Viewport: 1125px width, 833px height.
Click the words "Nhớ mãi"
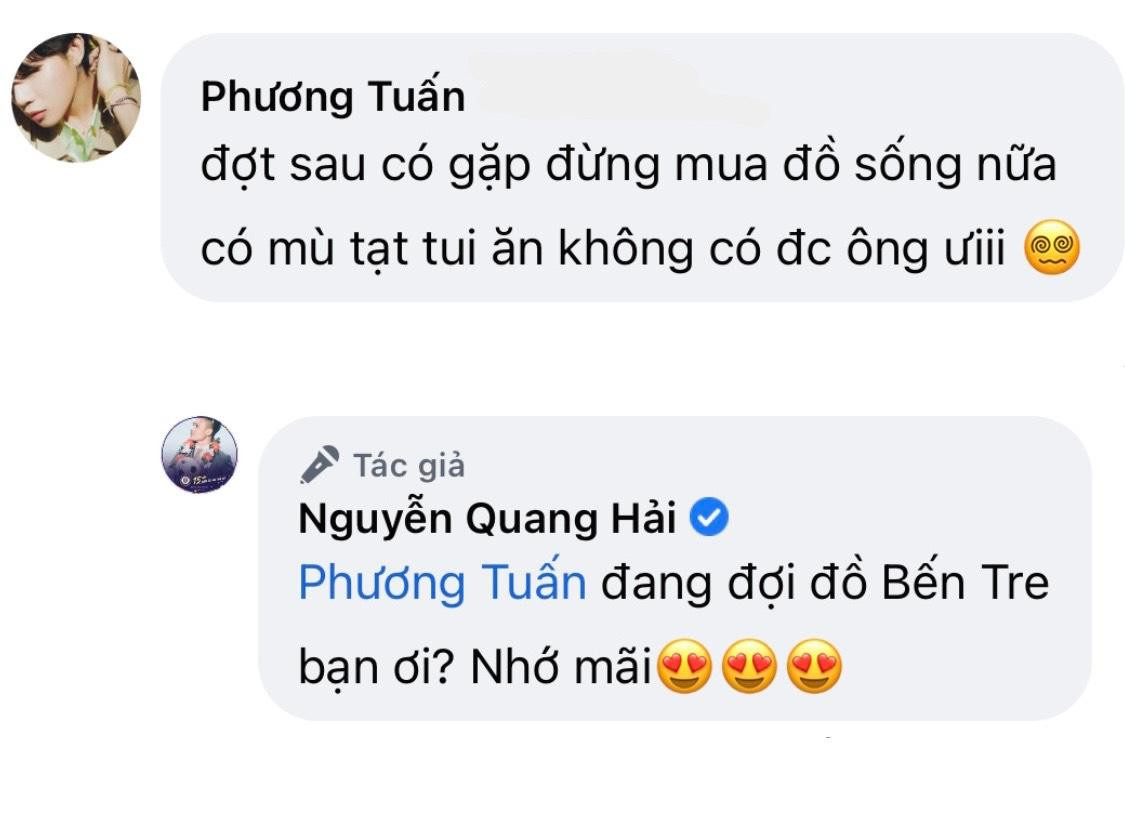coord(564,666)
